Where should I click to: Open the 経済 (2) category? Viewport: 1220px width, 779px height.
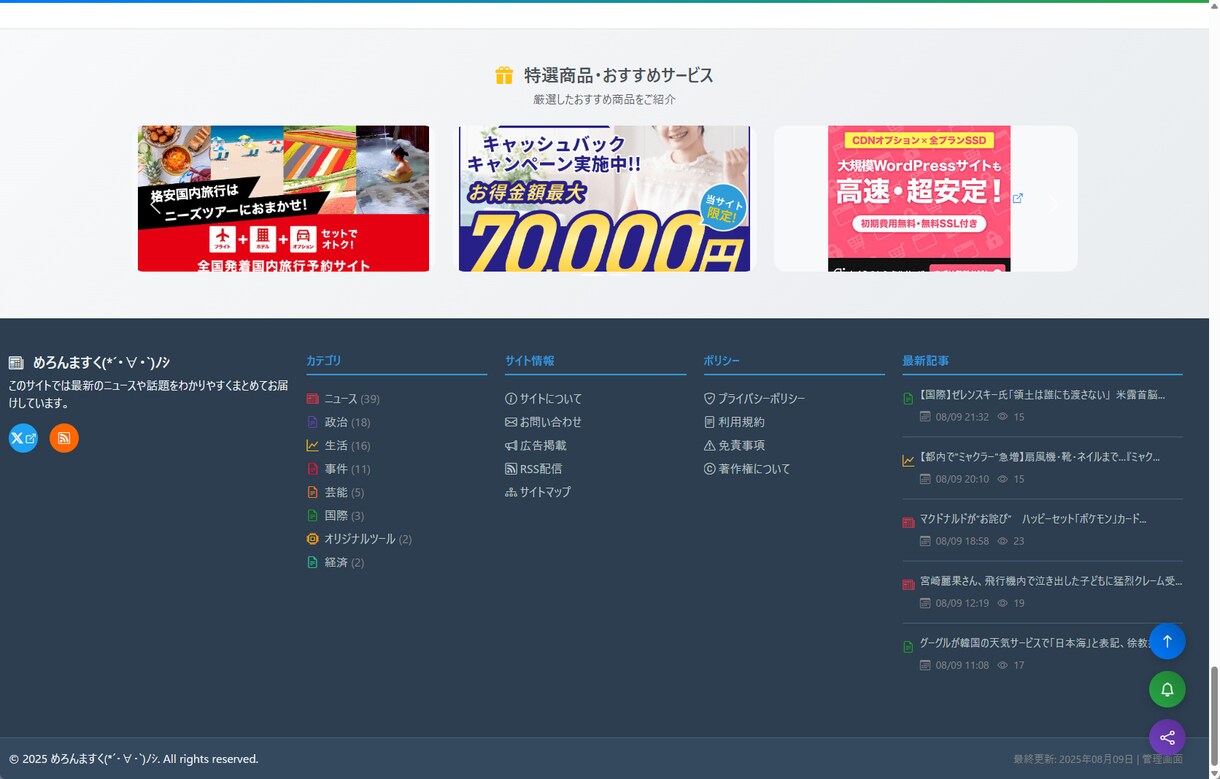coord(335,562)
